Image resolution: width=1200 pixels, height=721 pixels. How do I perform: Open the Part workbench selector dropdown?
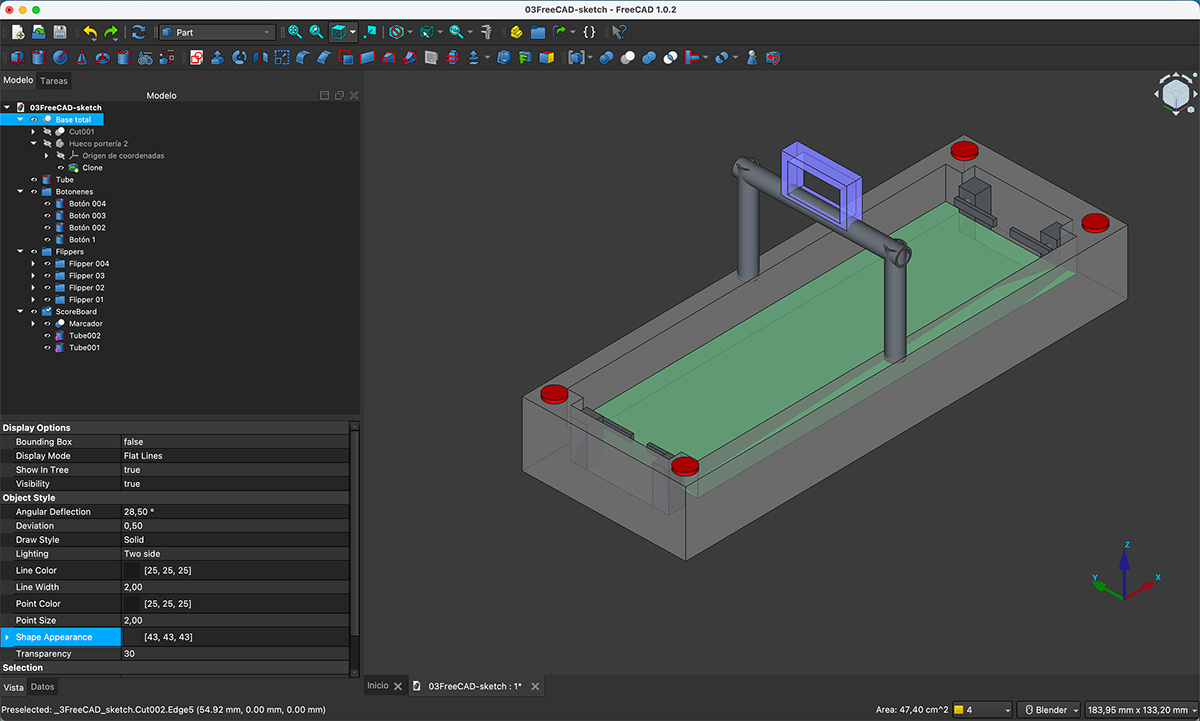tap(267, 31)
